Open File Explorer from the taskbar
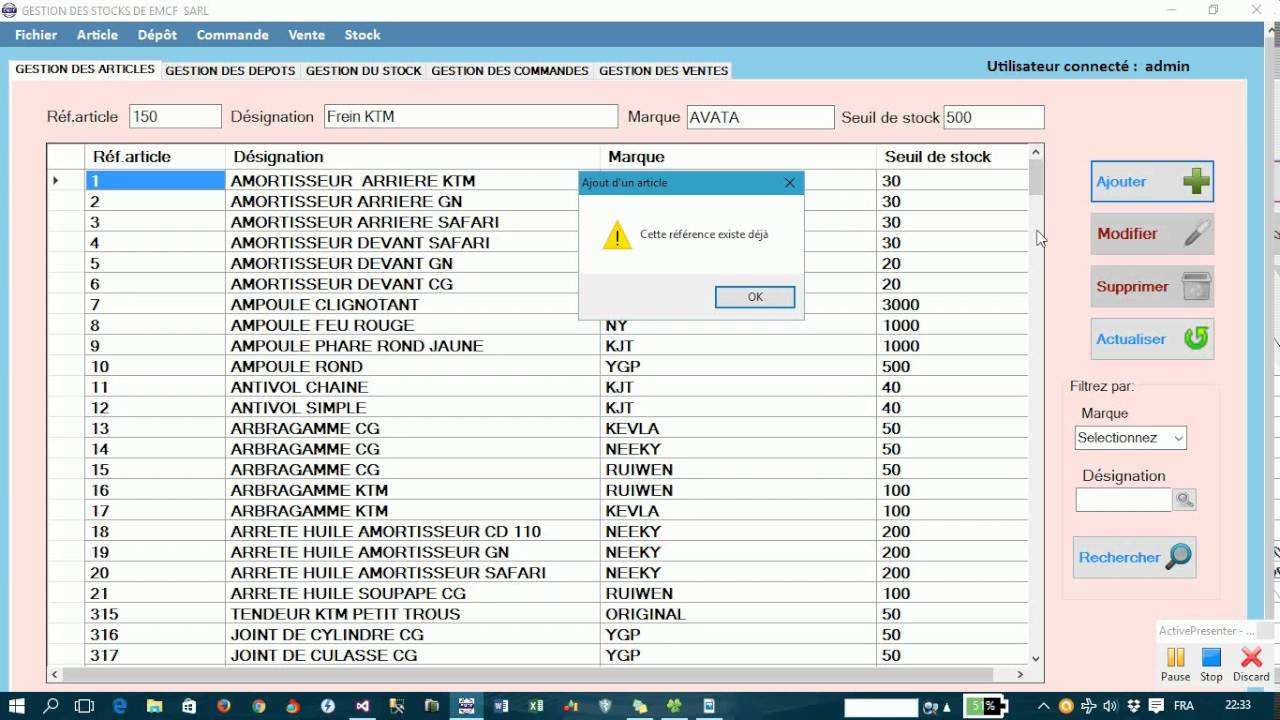 point(155,706)
